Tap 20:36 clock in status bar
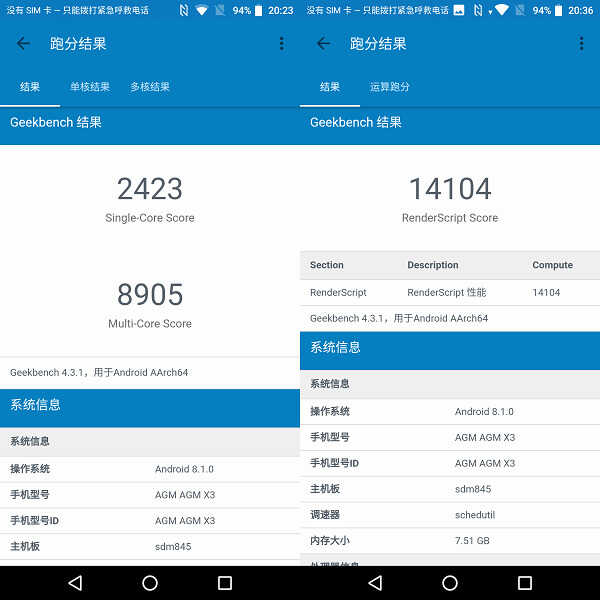 pos(580,10)
